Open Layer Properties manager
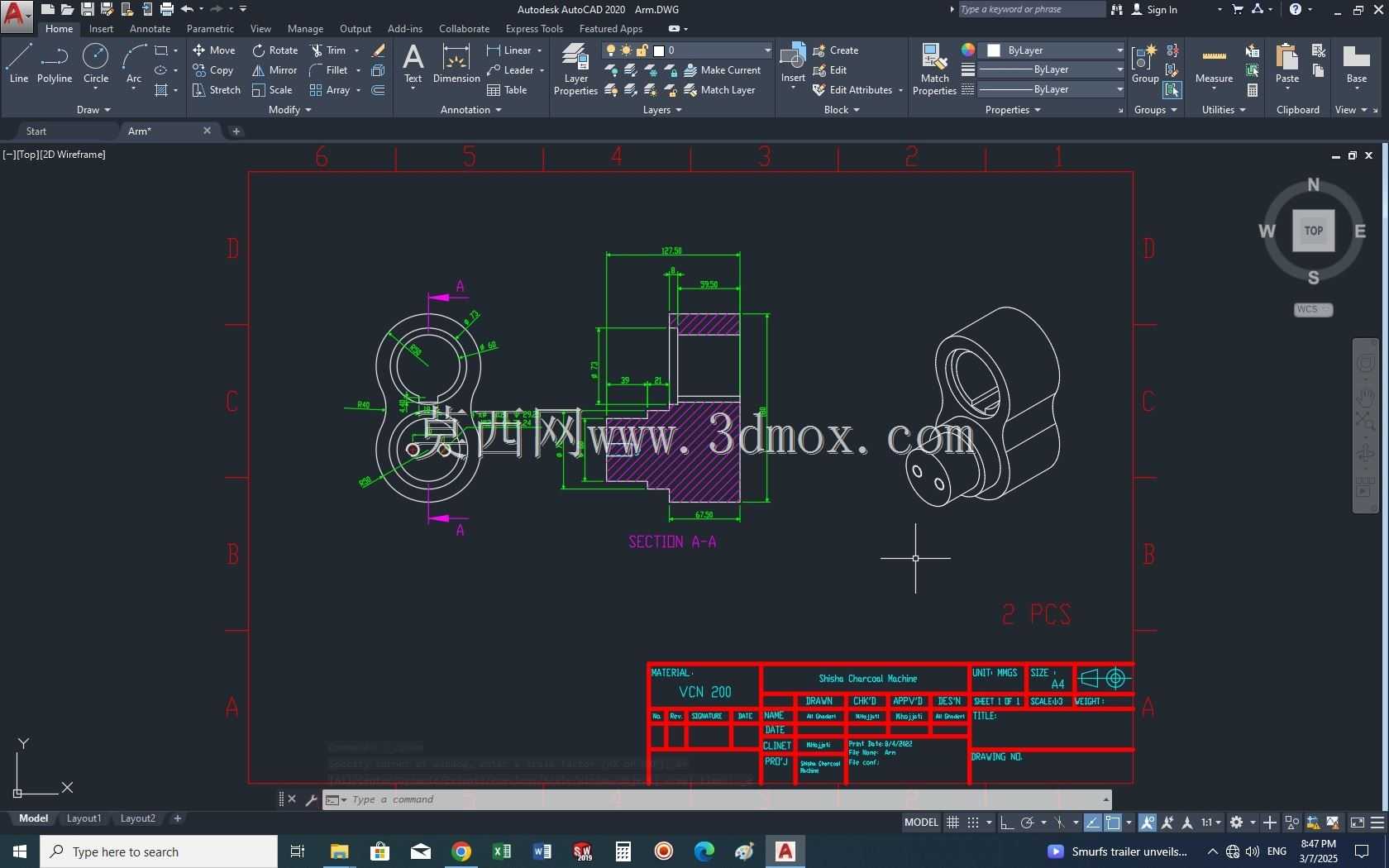The width and height of the screenshot is (1389, 868). [x=575, y=69]
